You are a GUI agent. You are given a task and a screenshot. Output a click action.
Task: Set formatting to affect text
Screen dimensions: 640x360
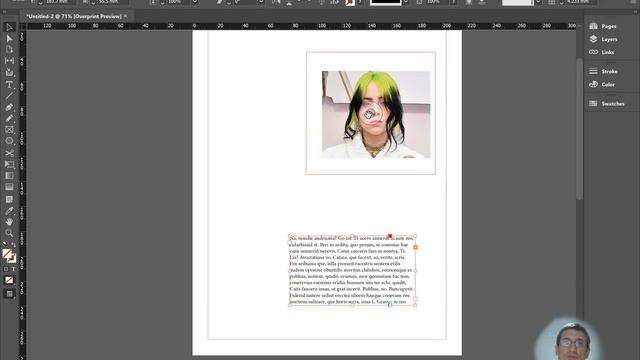(x=13, y=269)
